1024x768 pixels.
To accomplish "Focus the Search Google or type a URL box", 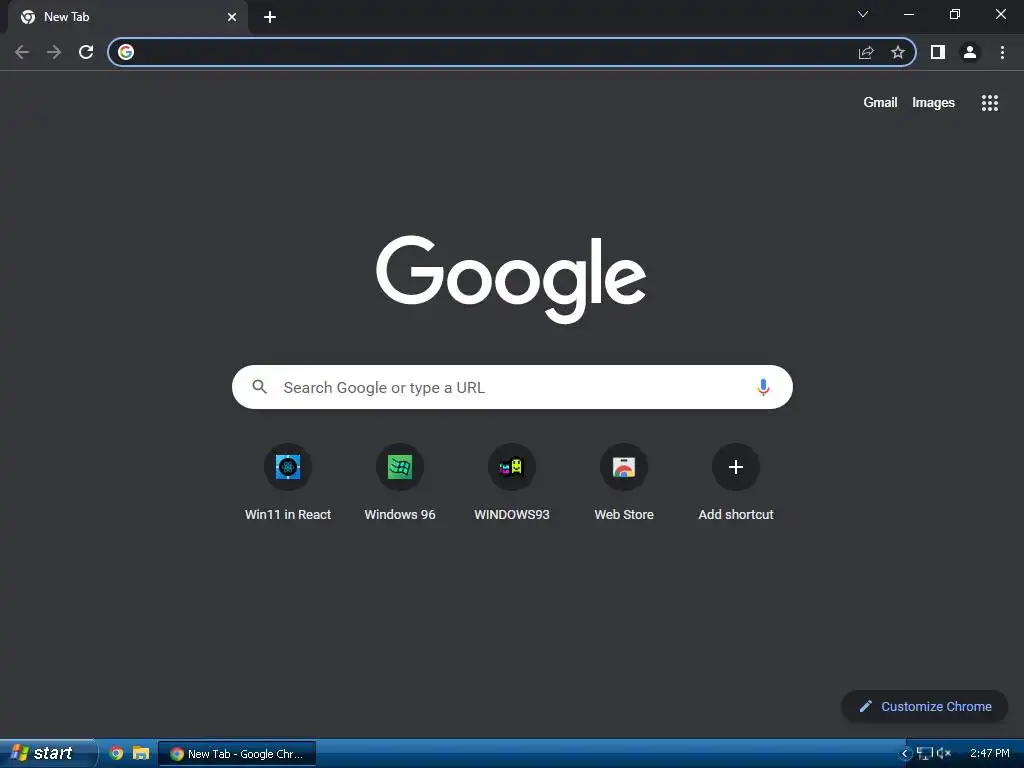I will [512, 387].
